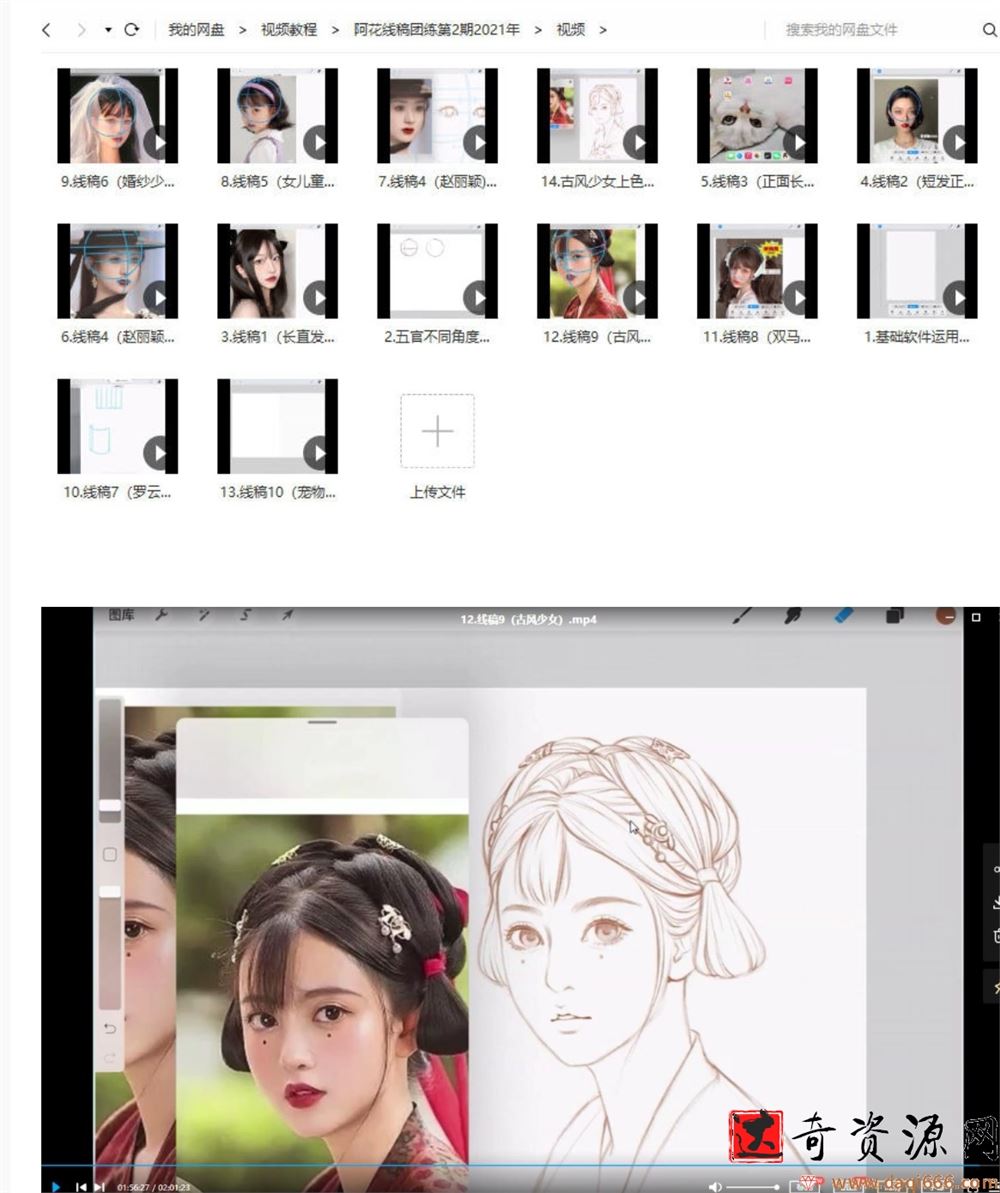Image resolution: width=1000 pixels, height=1193 pixels.
Task: Adjust the brush size sidebar slider
Action: 110,761
